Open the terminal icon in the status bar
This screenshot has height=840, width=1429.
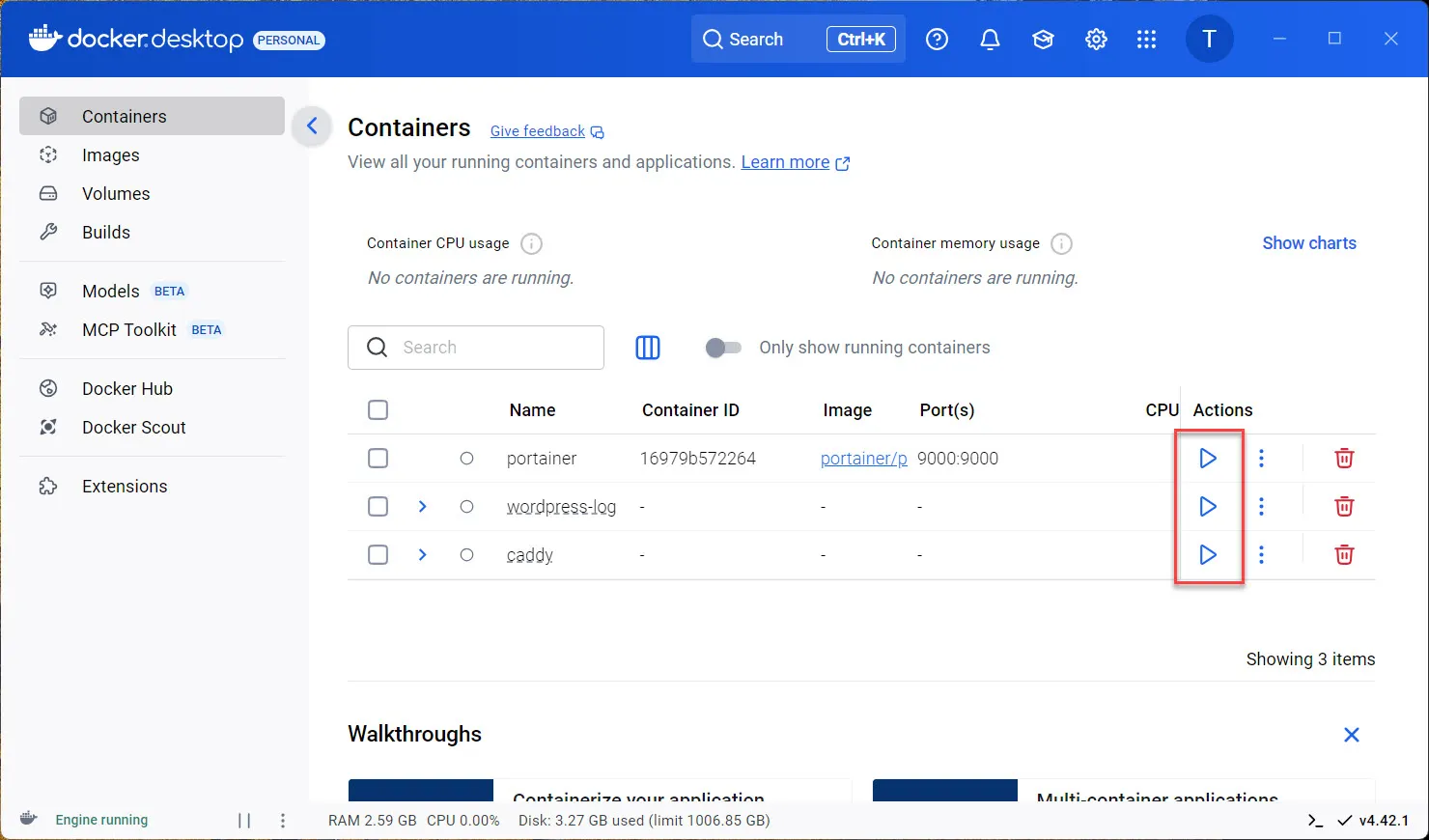1315,820
